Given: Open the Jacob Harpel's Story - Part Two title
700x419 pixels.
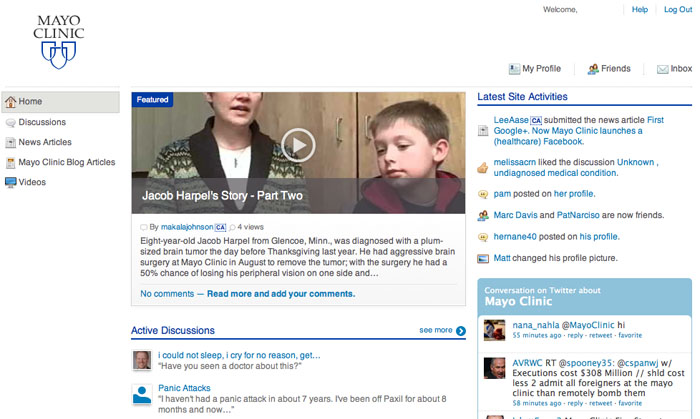Looking at the screenshot, I should (222, 195).
